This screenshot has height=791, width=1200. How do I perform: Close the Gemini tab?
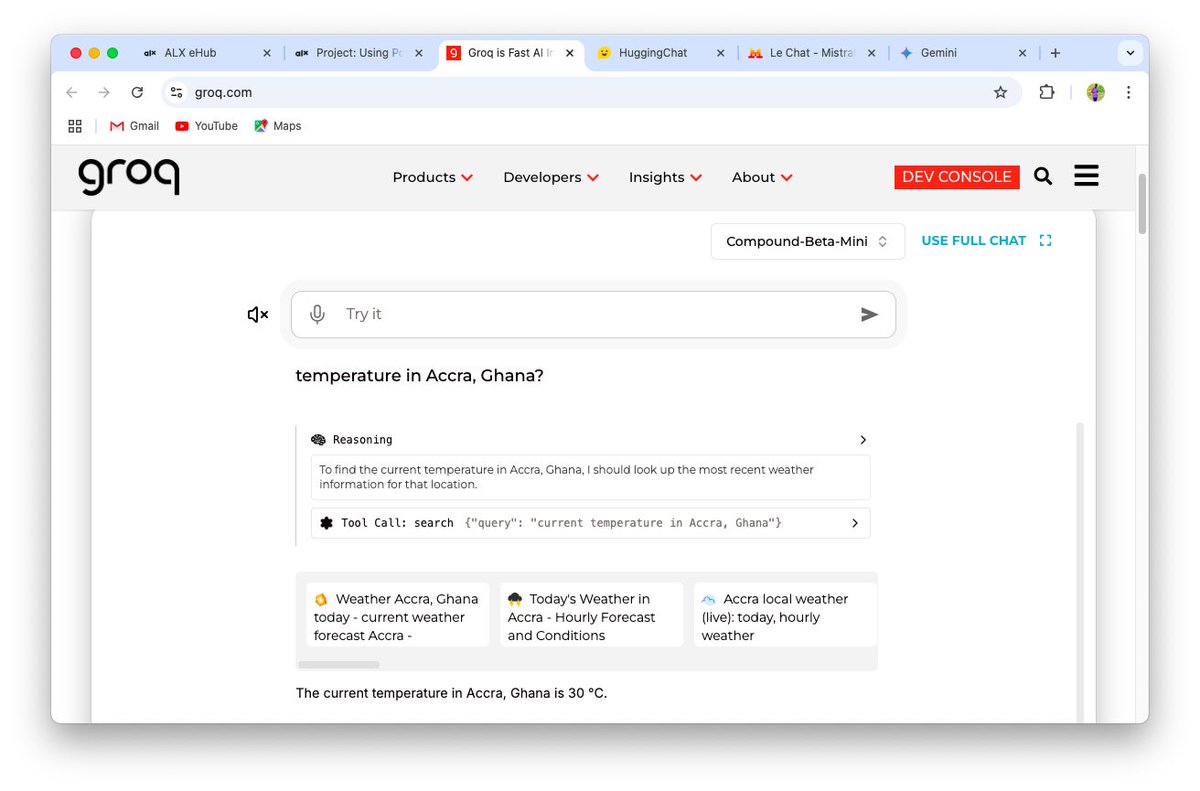click(x=1022, y=53)
